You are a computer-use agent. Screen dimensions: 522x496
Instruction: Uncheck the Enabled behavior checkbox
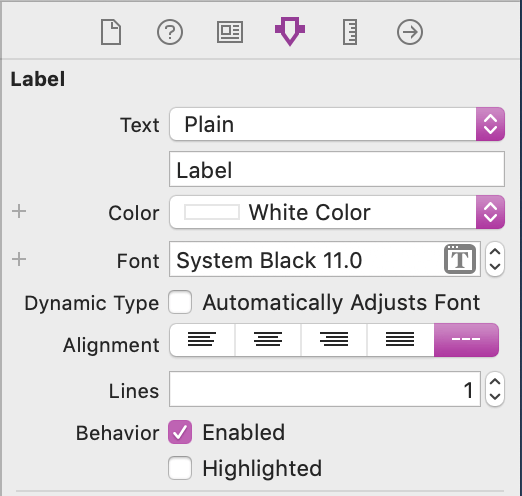[x=180, y=432]
